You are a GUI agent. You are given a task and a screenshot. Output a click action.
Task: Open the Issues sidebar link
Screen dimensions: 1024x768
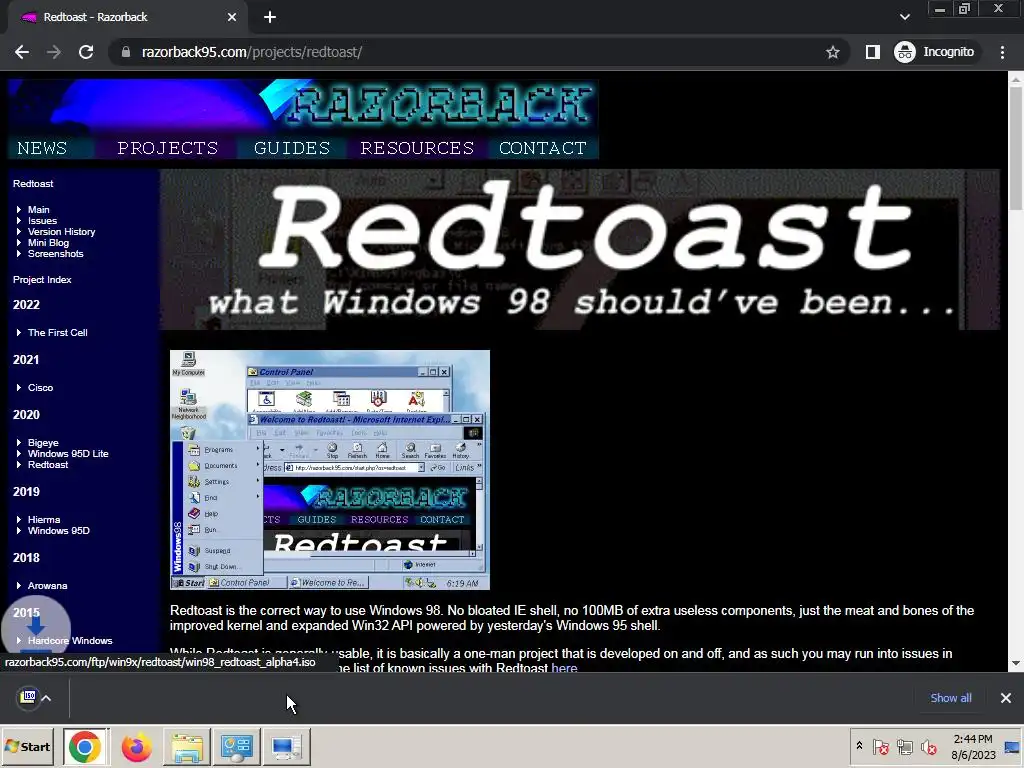(x=42, y=221)
